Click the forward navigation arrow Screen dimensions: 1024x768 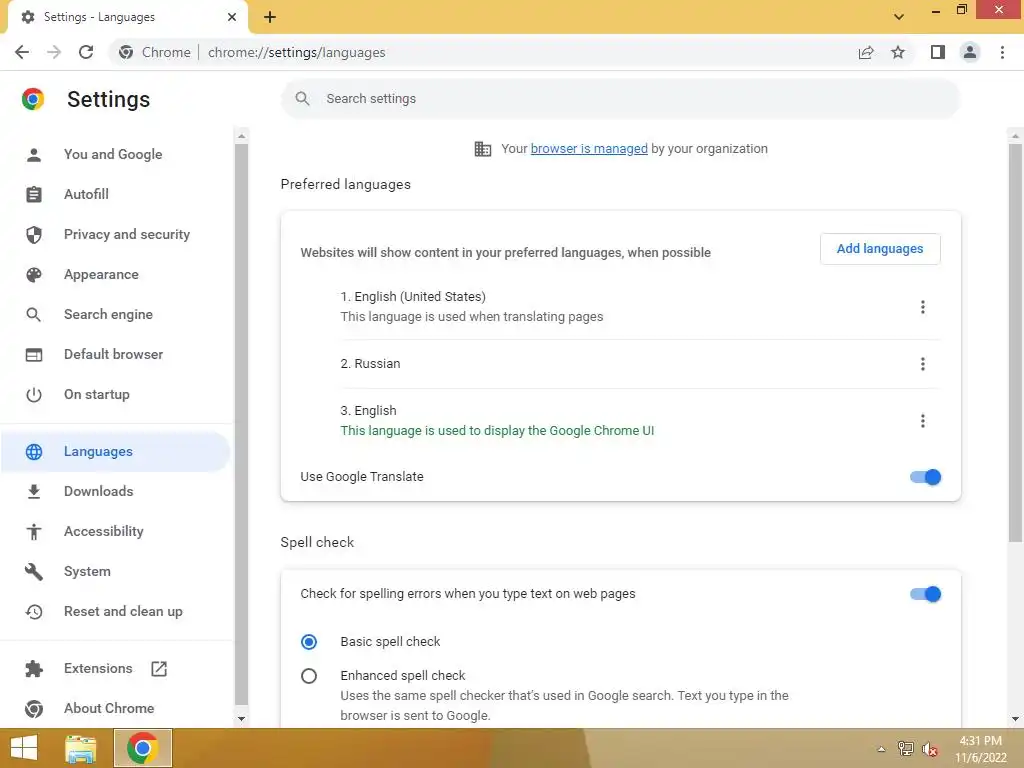(x=54, y=52)
